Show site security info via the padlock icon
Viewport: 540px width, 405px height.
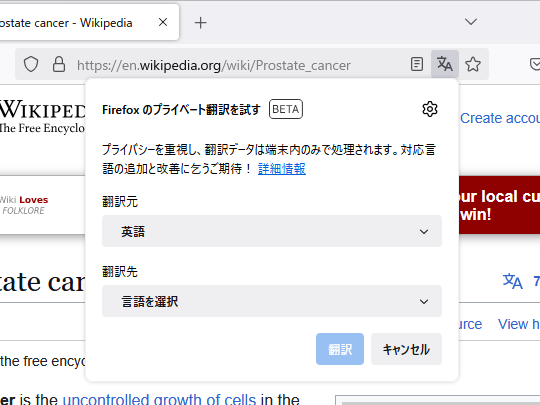coord(59,64)
